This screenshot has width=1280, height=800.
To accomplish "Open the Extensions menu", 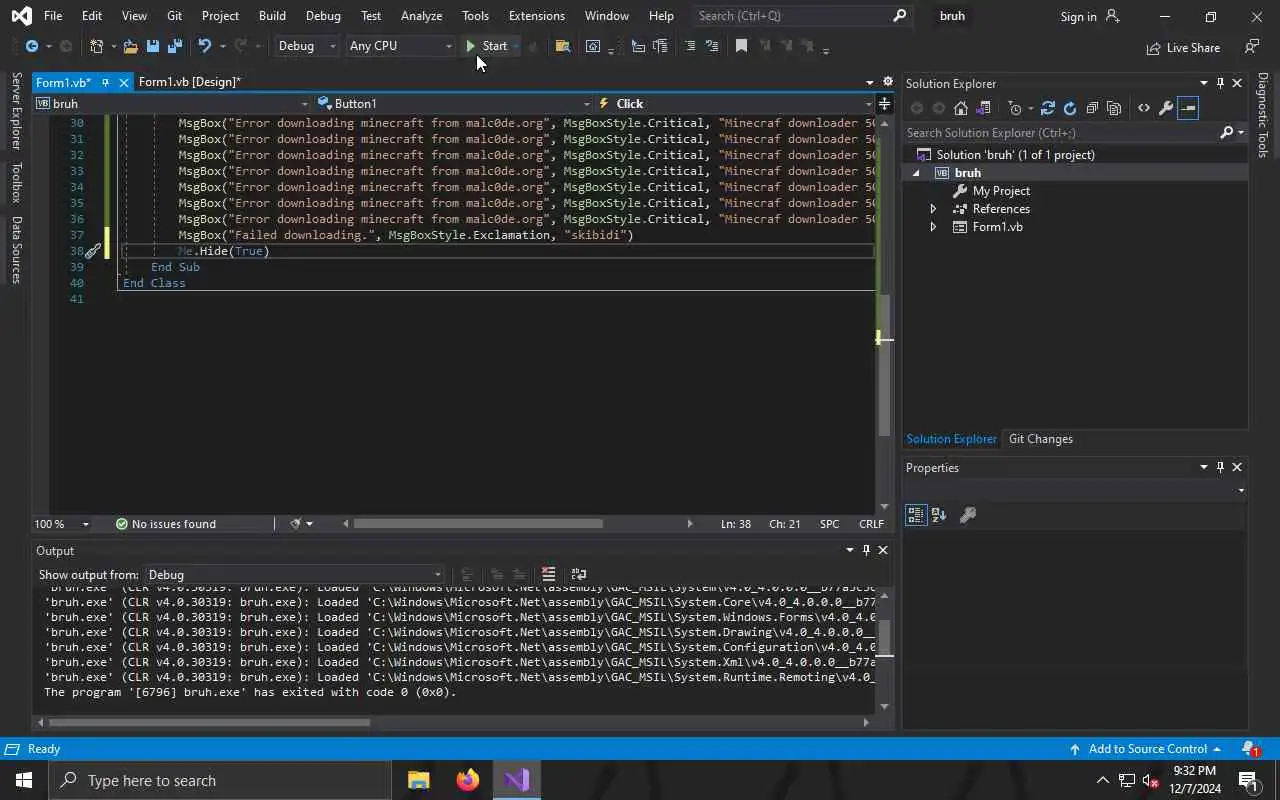I will pos(536,16).
